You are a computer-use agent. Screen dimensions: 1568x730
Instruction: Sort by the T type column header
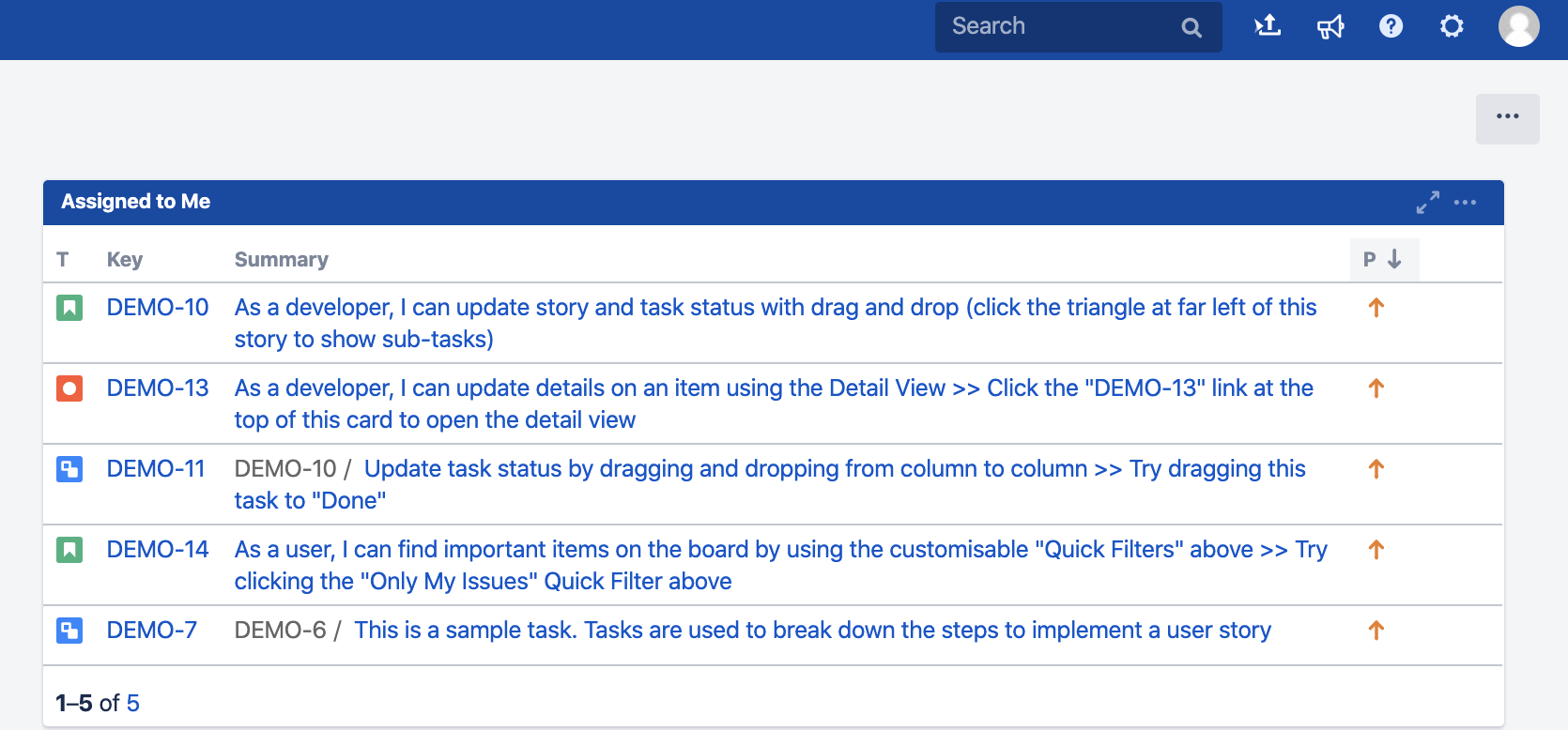(63, 260)
